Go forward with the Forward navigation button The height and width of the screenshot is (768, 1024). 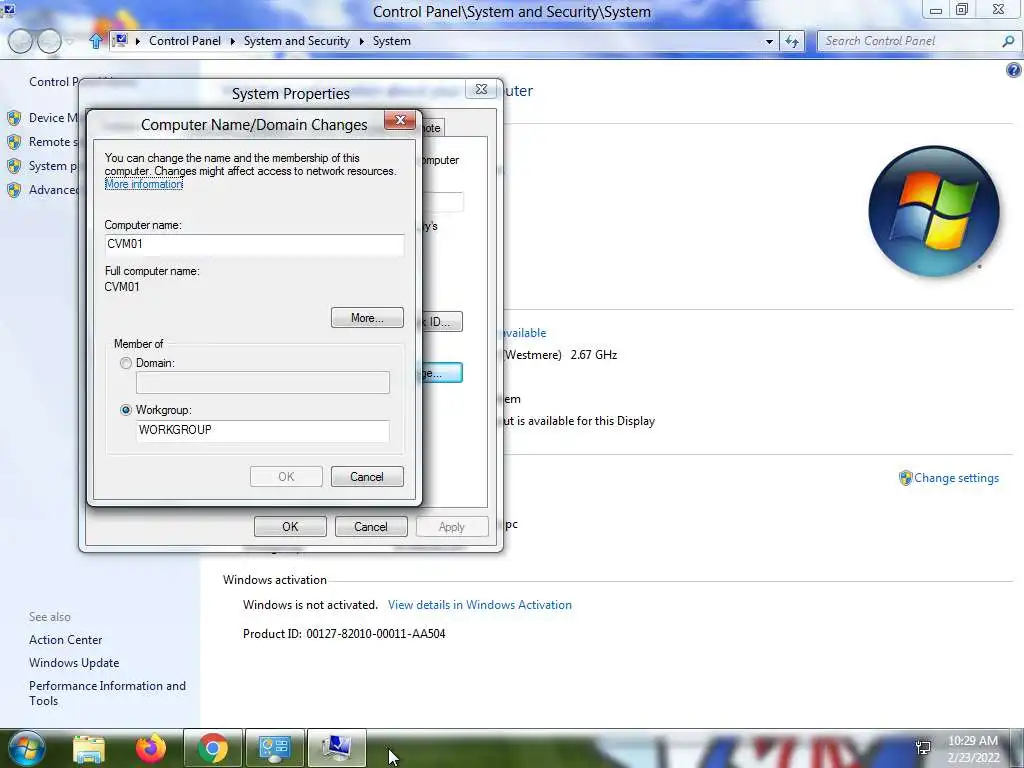pyautogui.click(x=49, y=41)
